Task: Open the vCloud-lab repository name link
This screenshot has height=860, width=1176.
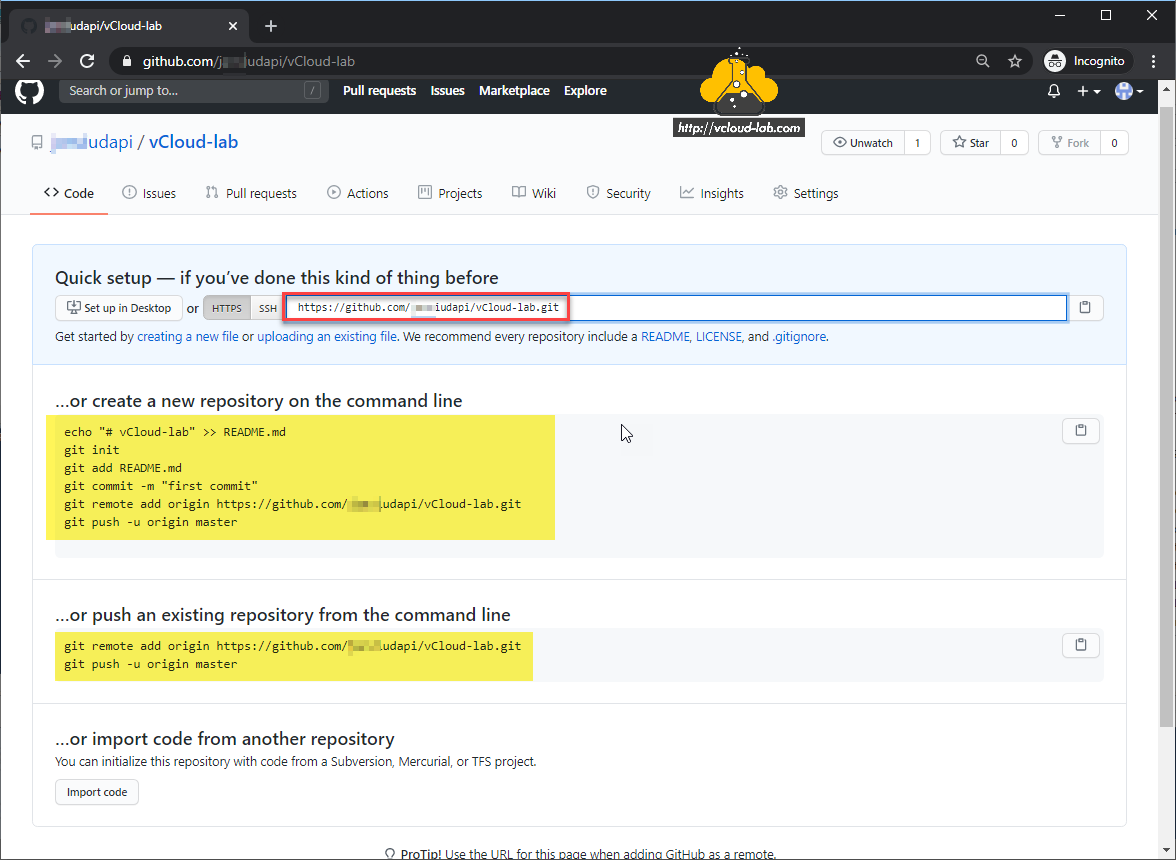Action: (194, 142)
